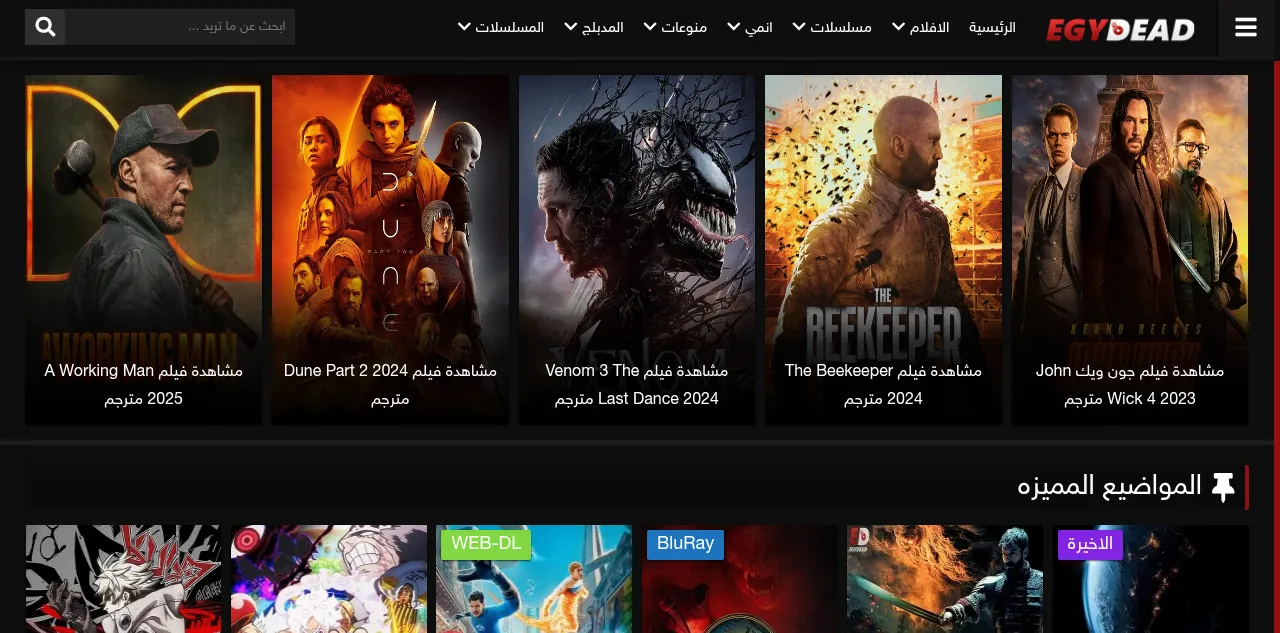
Task: Open the hamburger side menu
Action: [x=1246, y=28]
